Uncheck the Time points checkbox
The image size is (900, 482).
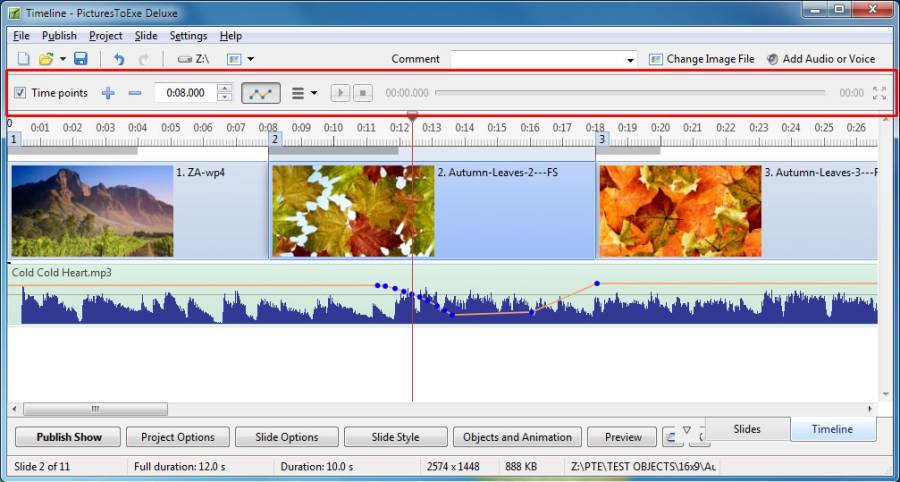(21, 93)
